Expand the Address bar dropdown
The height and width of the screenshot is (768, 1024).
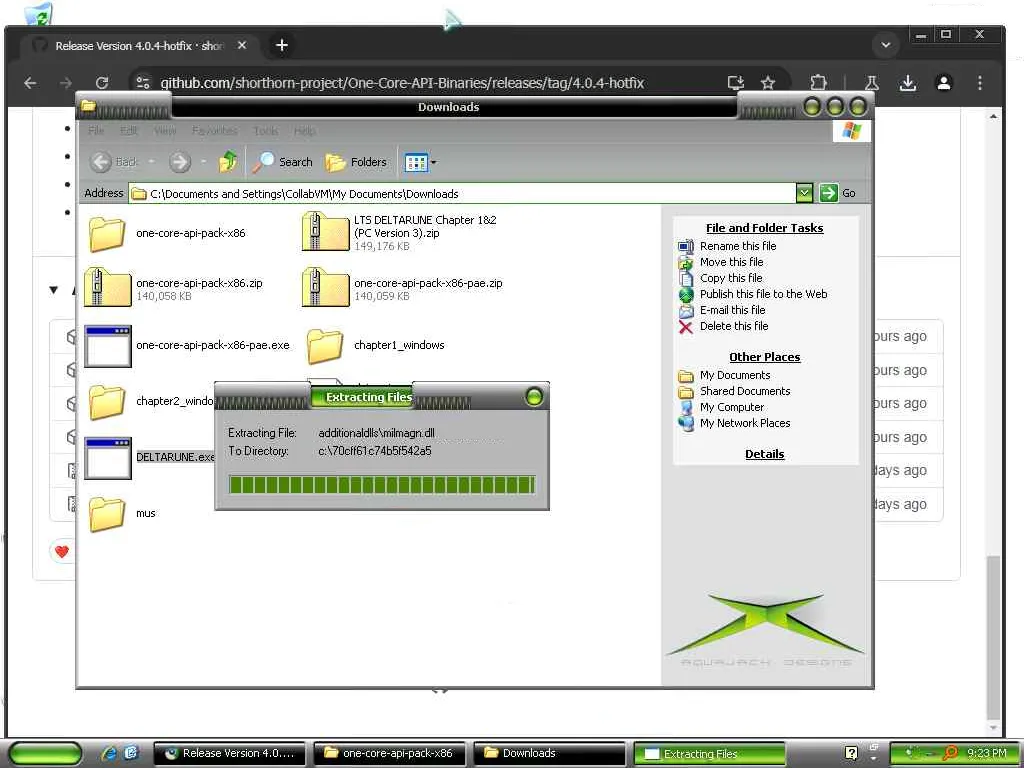(804, 193)
